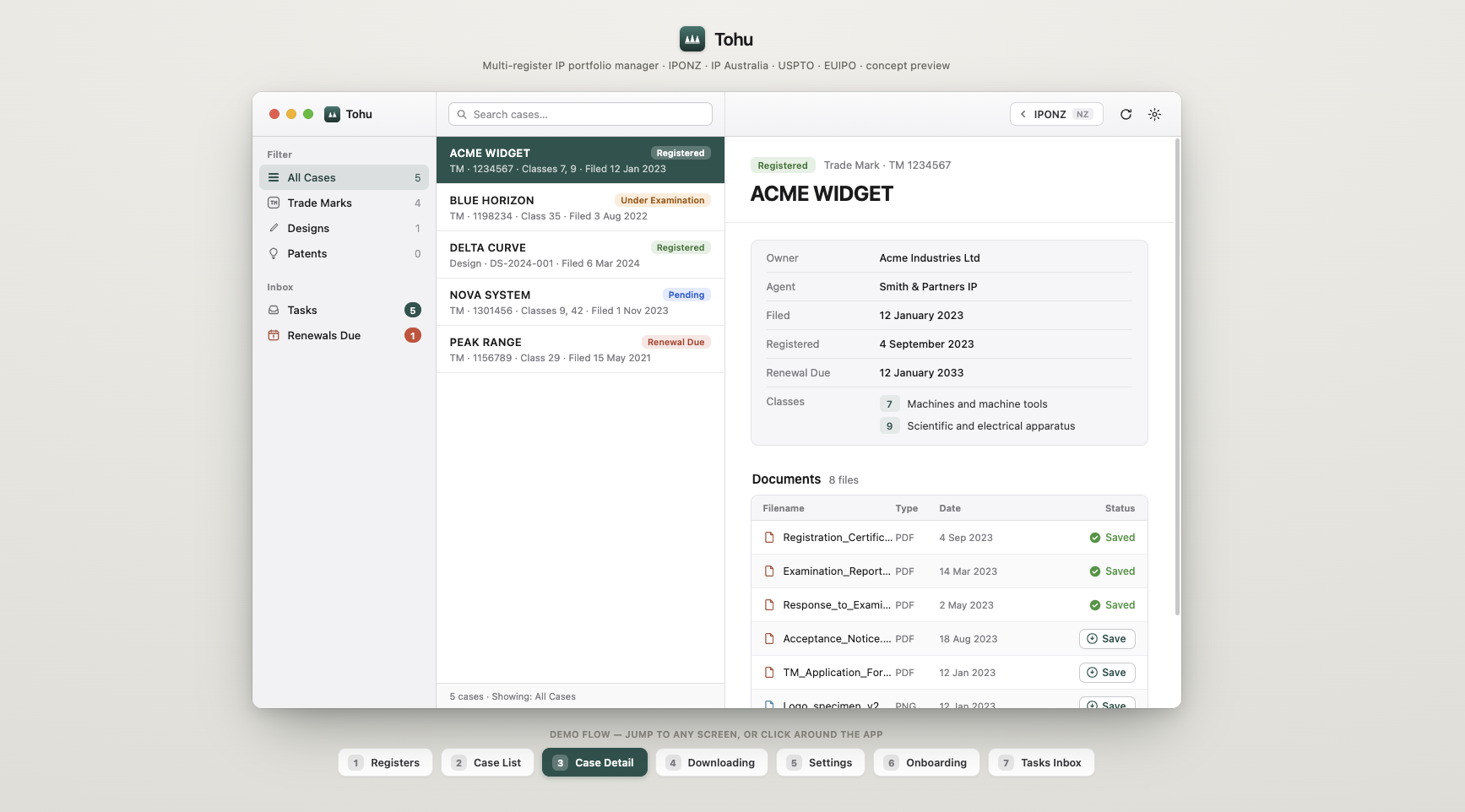Sort documents by Filename column
This screenshot has height=812, width=1465.
(784, 509)
